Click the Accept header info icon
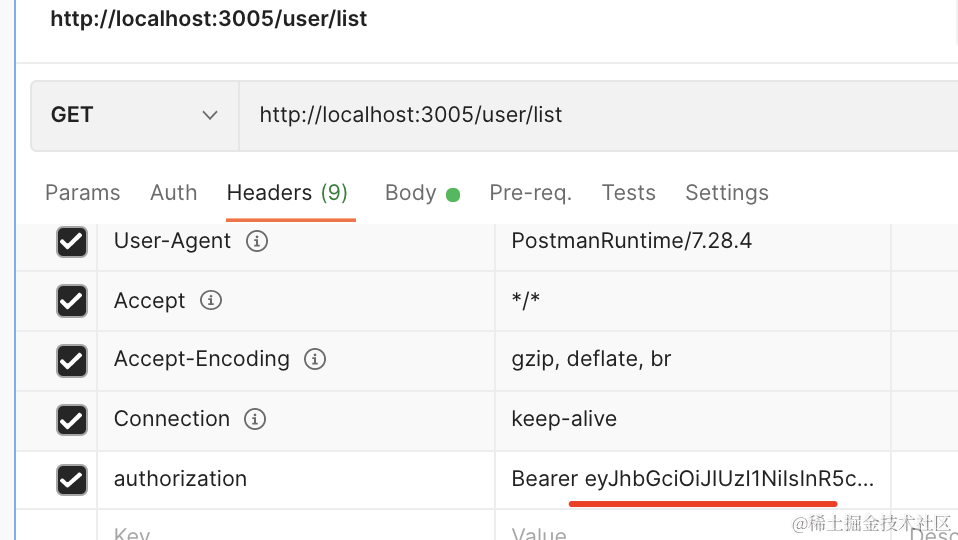Image resolution: width=958 pixels, height=540 pixels. (211, 301)
